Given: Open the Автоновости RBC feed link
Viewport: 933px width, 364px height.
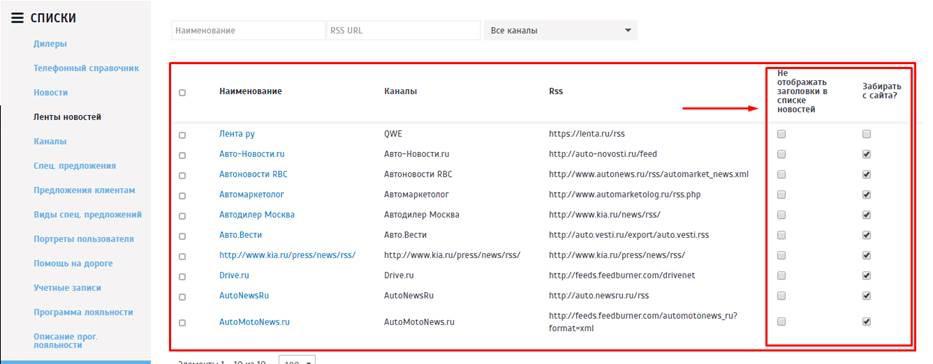Looking at the screenshot, I should click(x=253, y=174).
